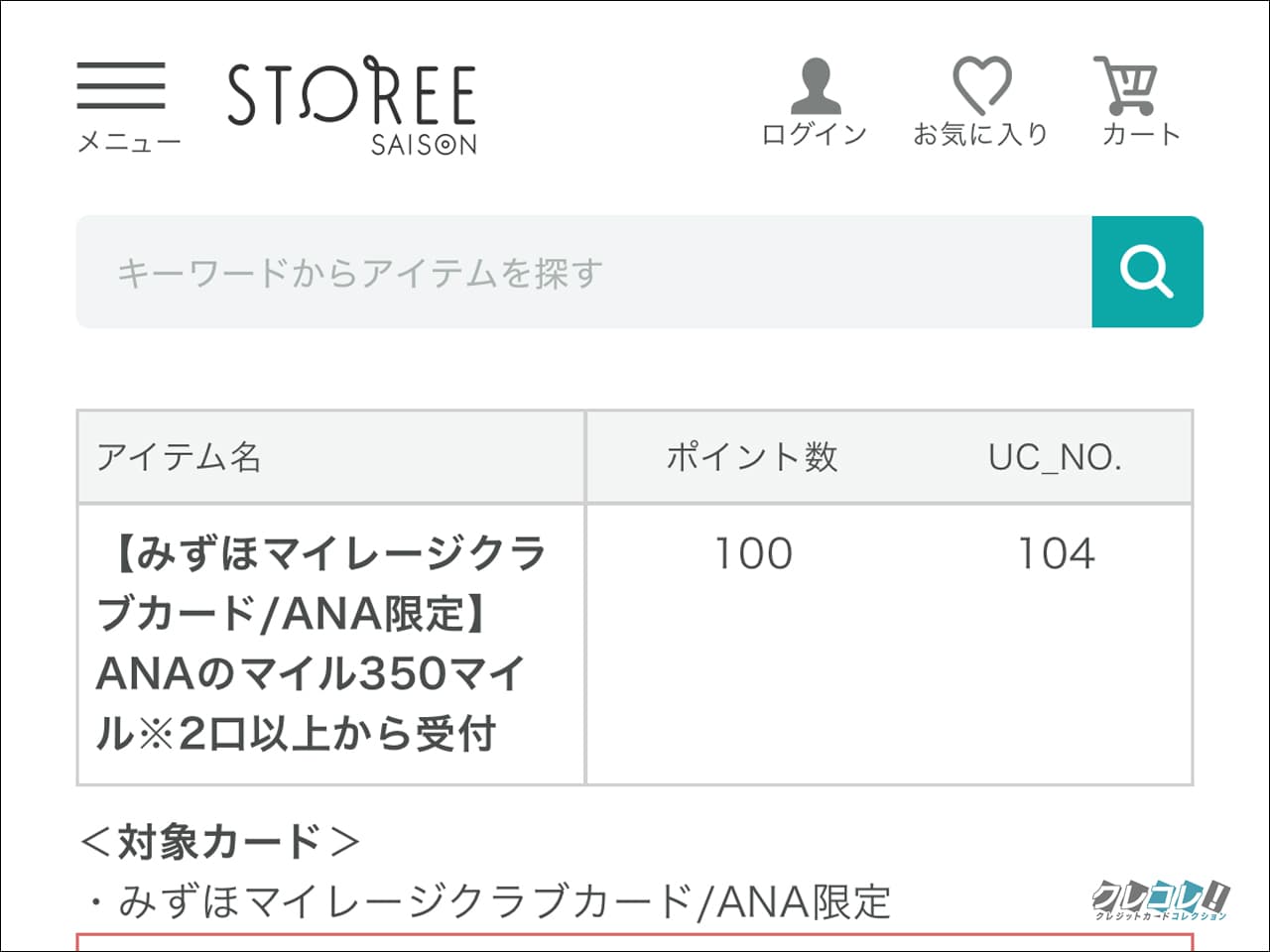Go to the STOREE SAISON logo
Viewport: 1270px width, 952px height.
[352, 105]
